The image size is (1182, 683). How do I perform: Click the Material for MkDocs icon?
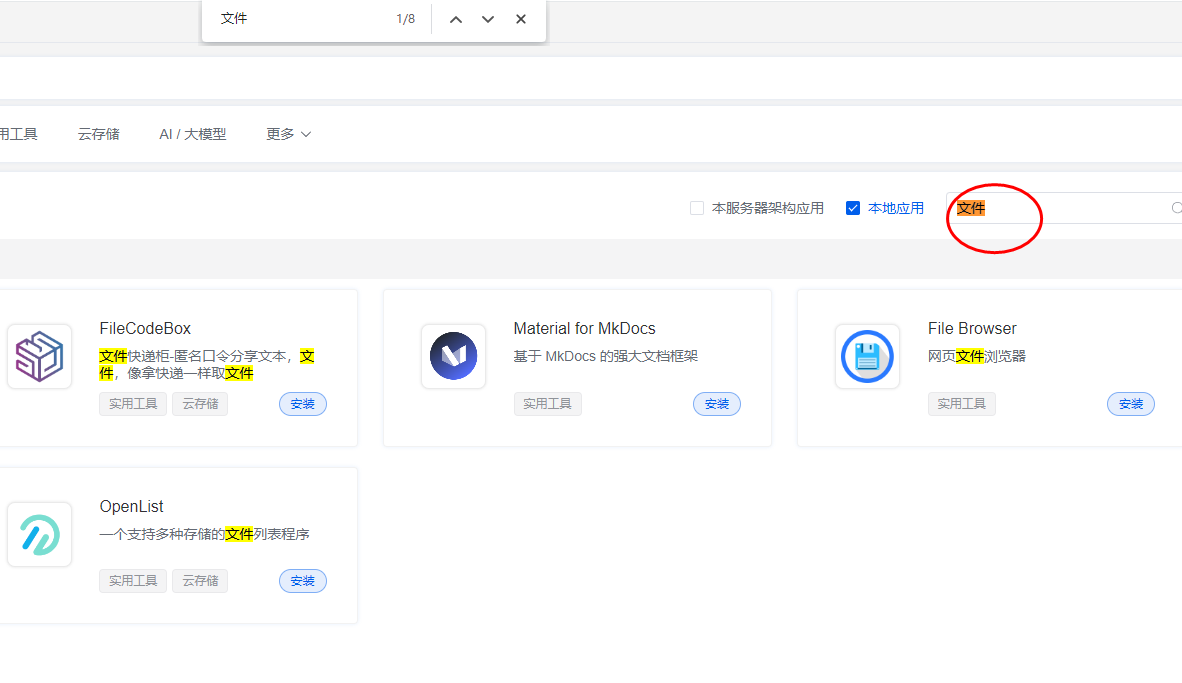(454, 357)
